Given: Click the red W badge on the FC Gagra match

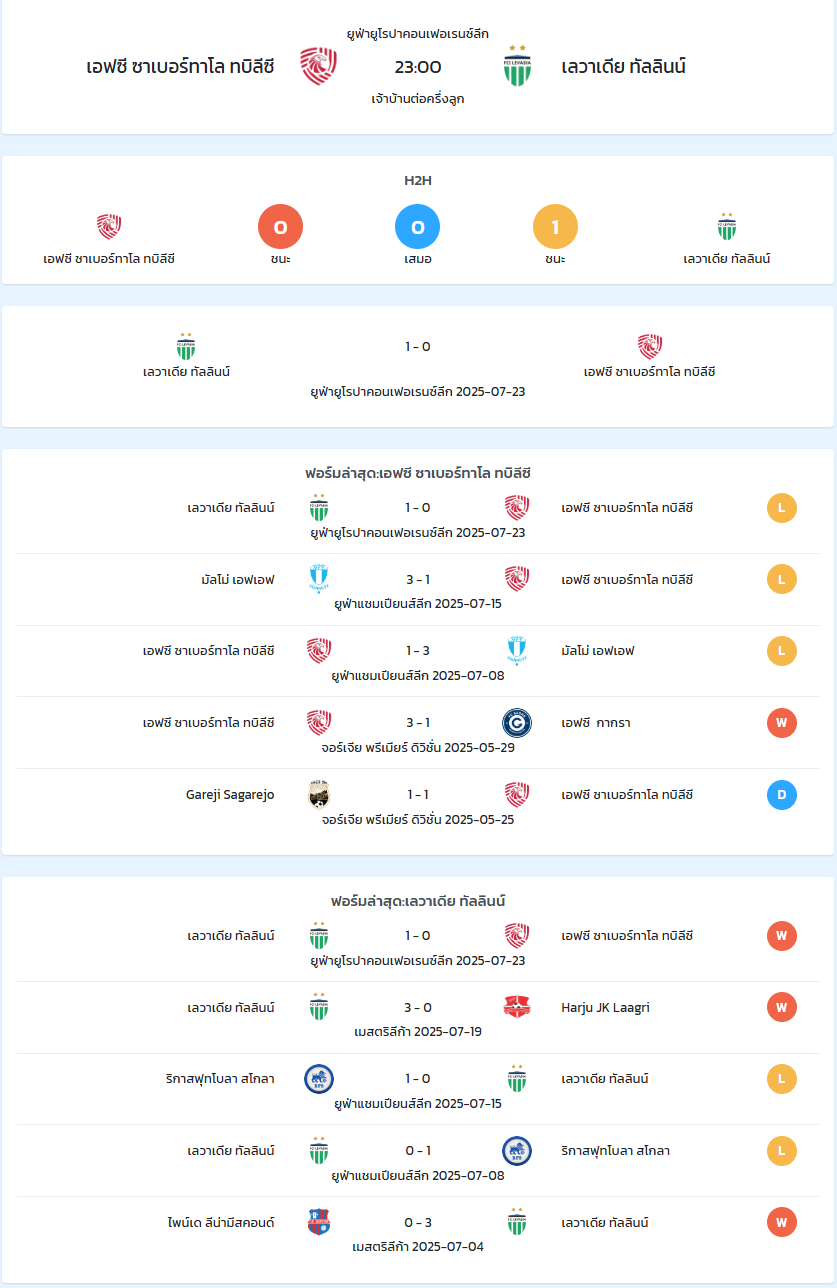Looking at the screenshot, I should tap(782, 723).
